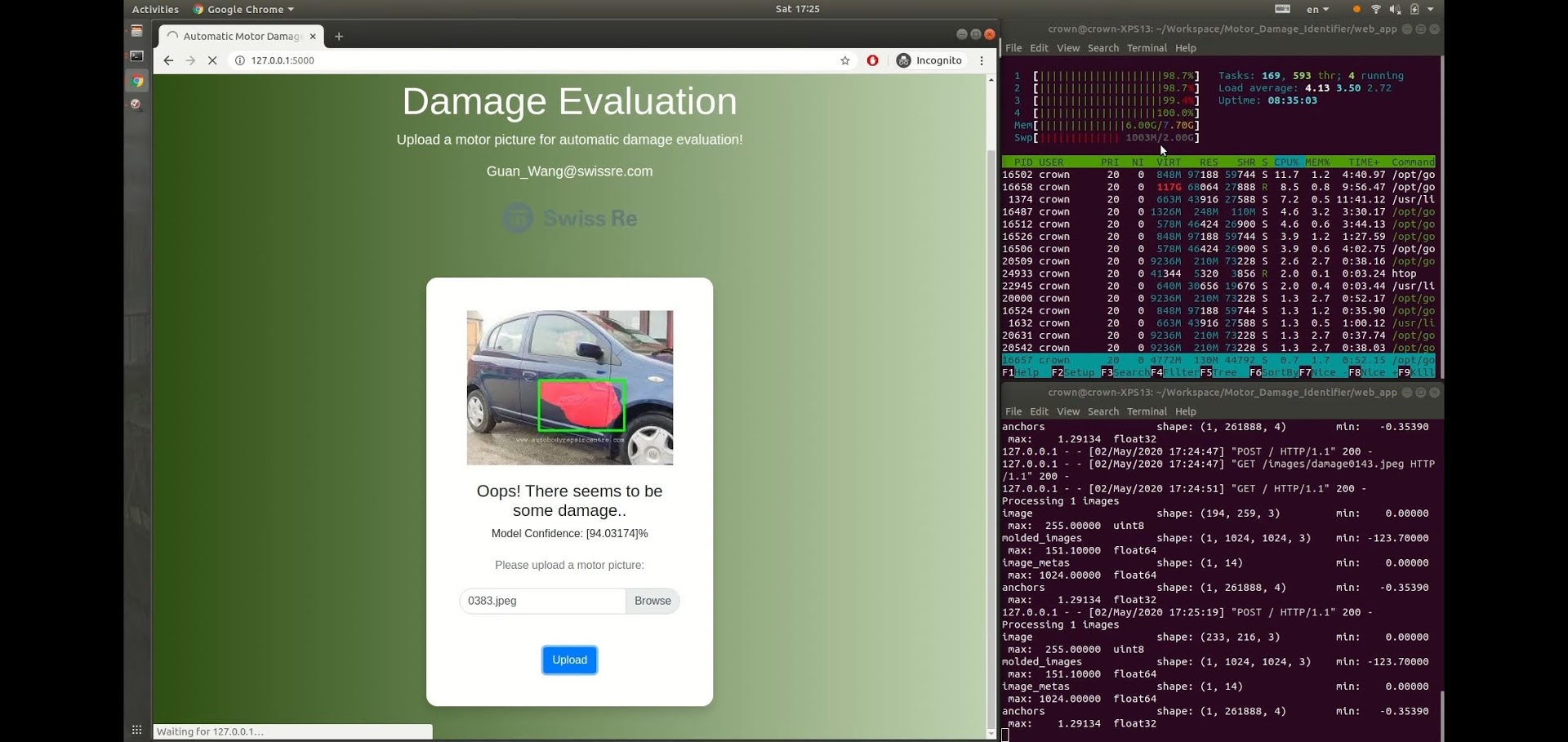Close the Automatic Motor Damage tab

pyautogui.click(x=313, y=36)
